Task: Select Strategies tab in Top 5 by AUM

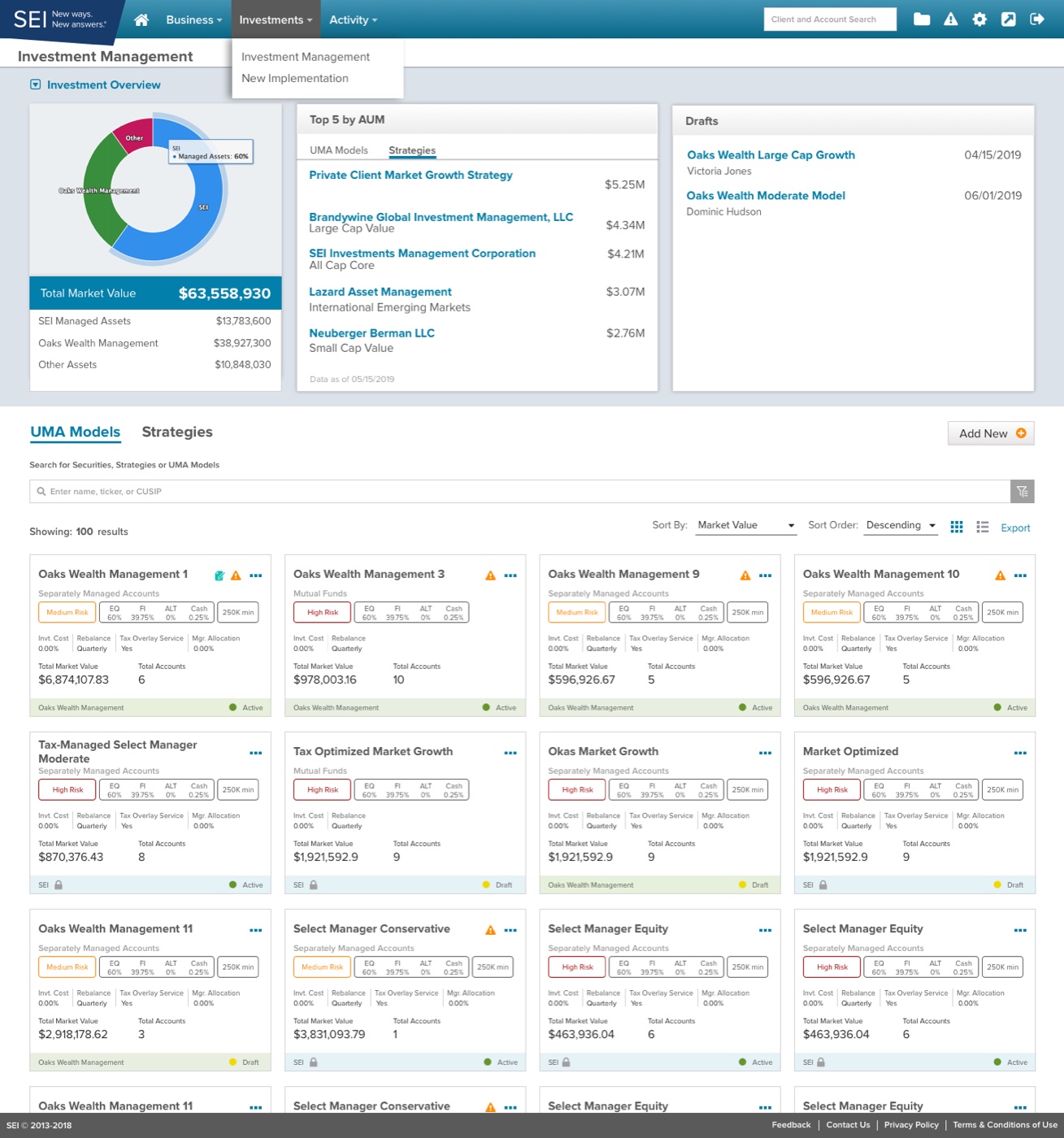Action: tap(412, 150)
